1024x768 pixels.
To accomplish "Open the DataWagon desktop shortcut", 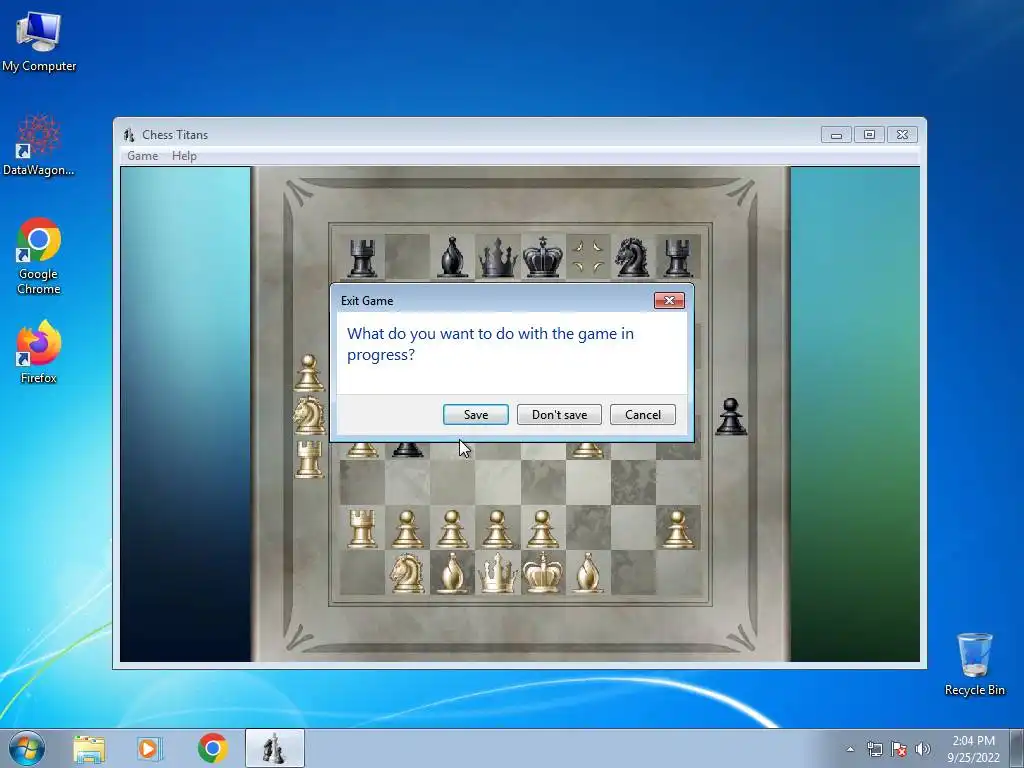I will pyautogui.click(x=39, y=146).
